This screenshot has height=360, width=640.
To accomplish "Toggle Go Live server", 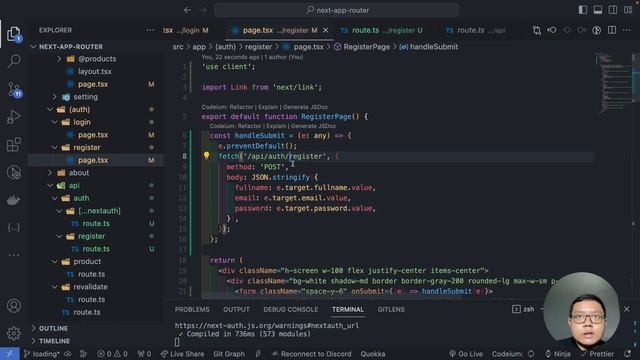I will point(466,354).
